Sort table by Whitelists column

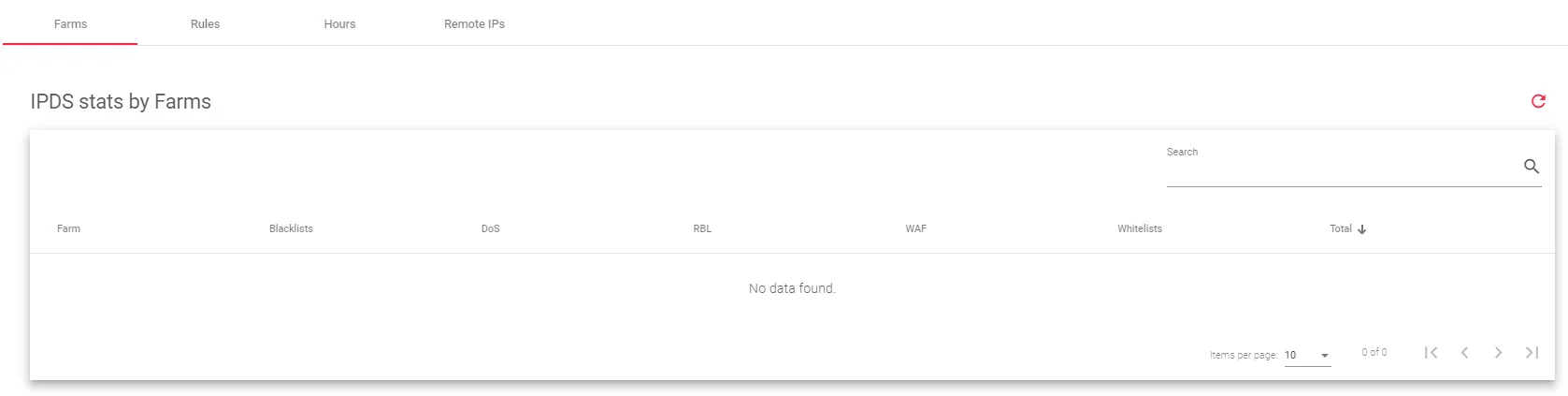[x=1139, y=228]
